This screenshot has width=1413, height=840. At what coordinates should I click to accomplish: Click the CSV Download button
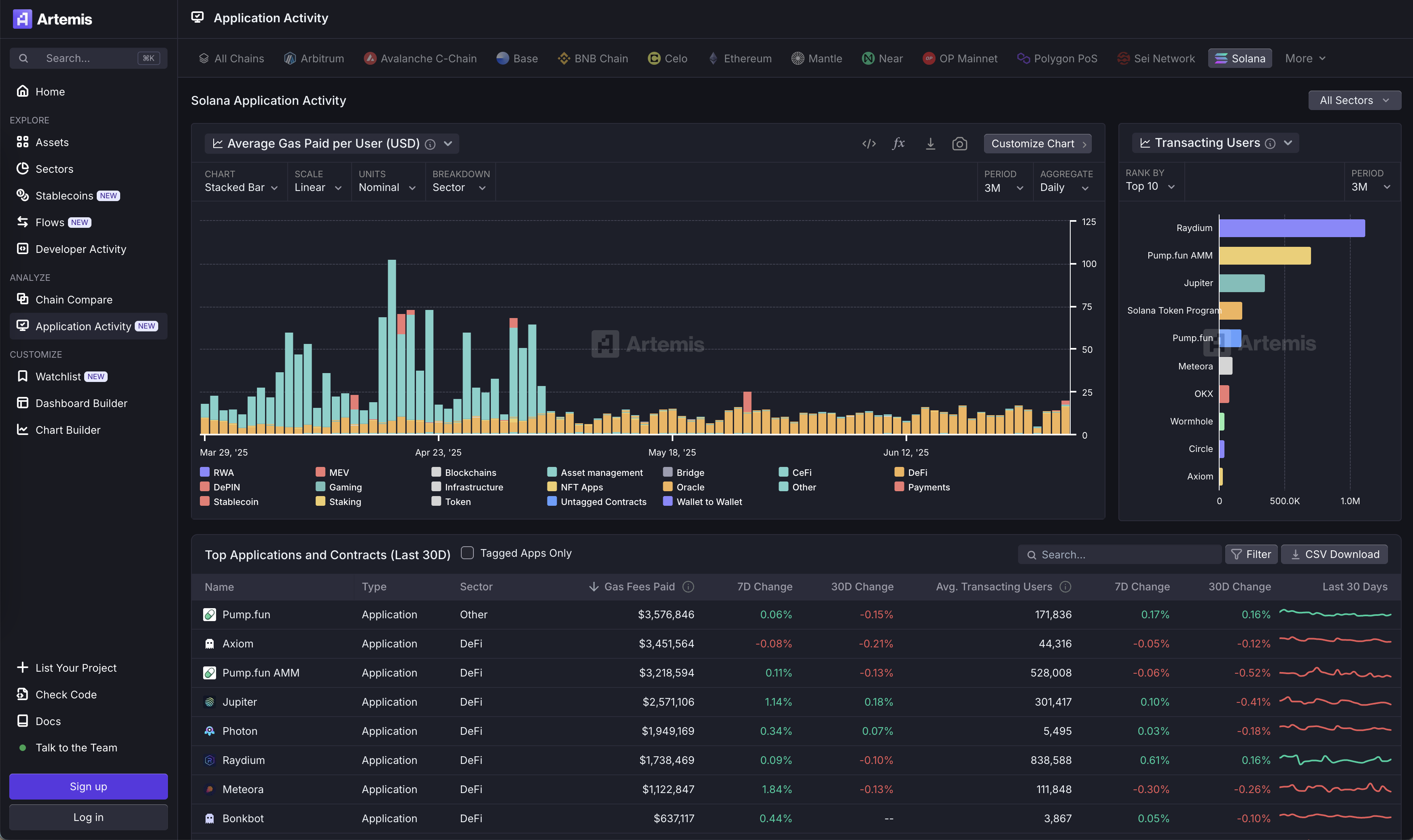pos(1334,554)
